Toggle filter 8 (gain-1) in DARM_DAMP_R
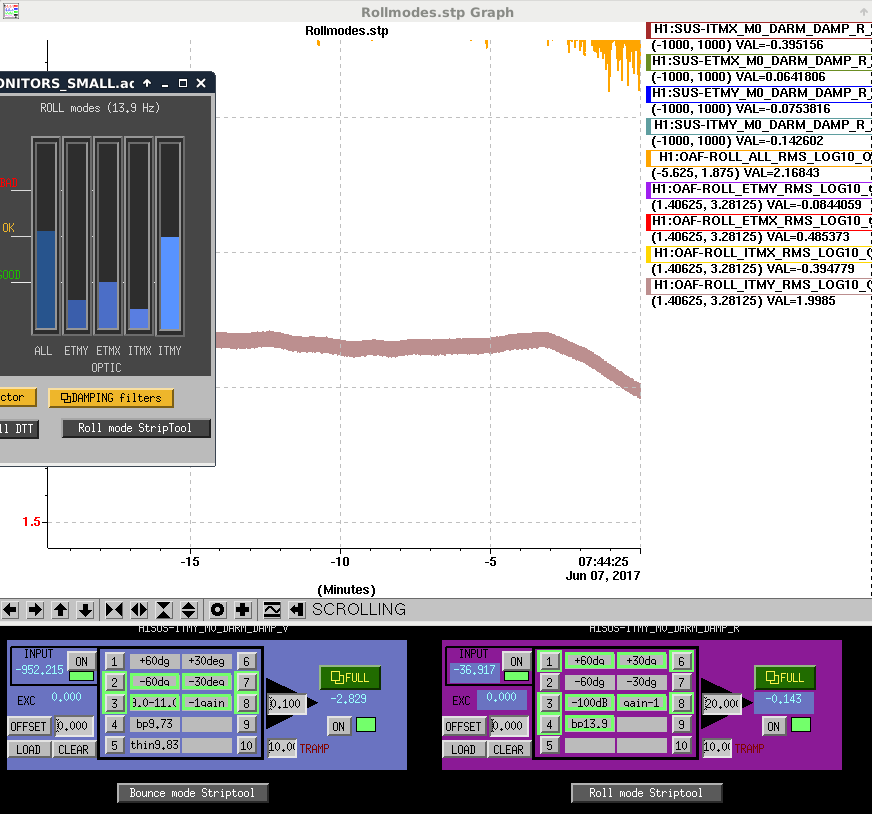 point(681,703)
